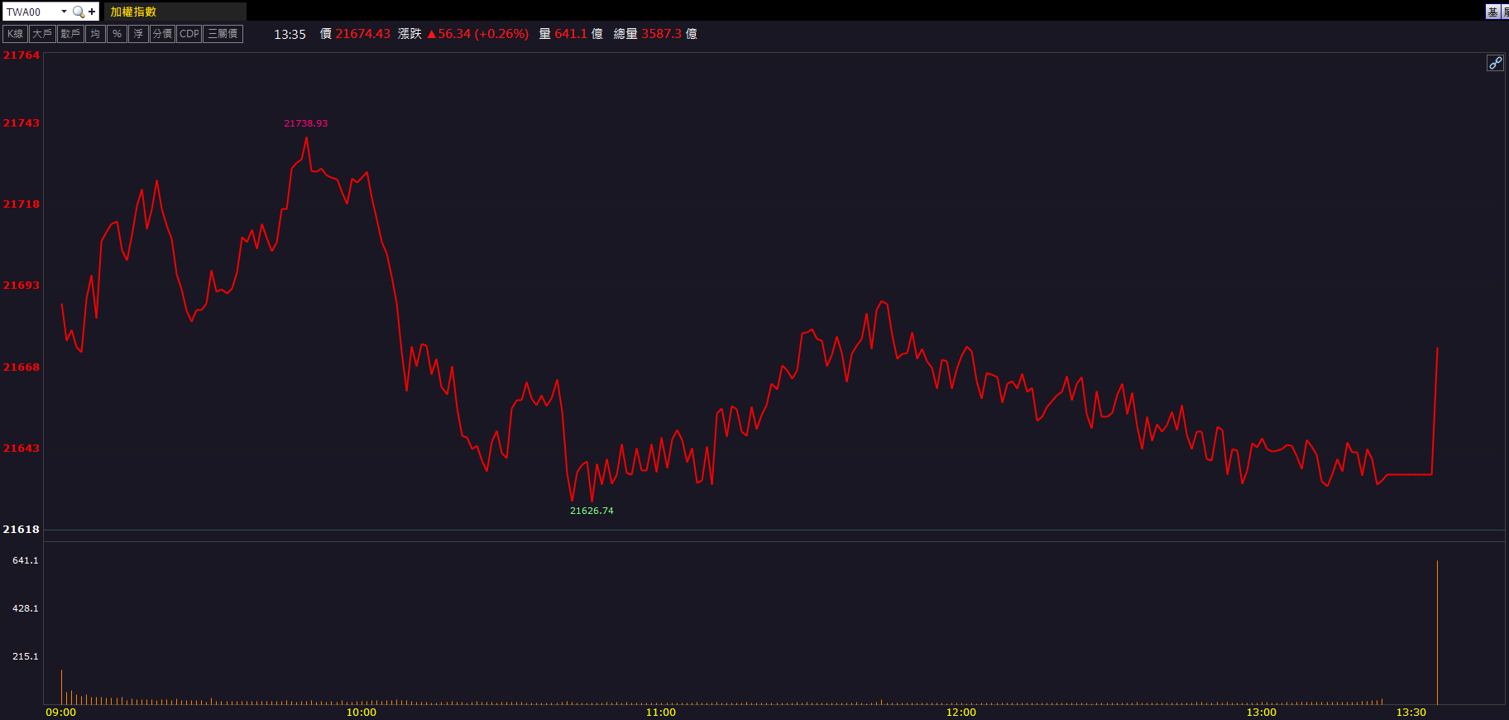Click the tall closing volume bar
Viewport: 1509px width, 720px height.
[x=1437, y=632]
